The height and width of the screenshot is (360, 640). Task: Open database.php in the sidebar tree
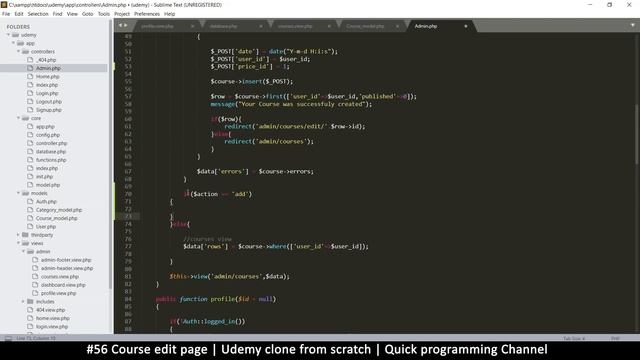[51, 151]
